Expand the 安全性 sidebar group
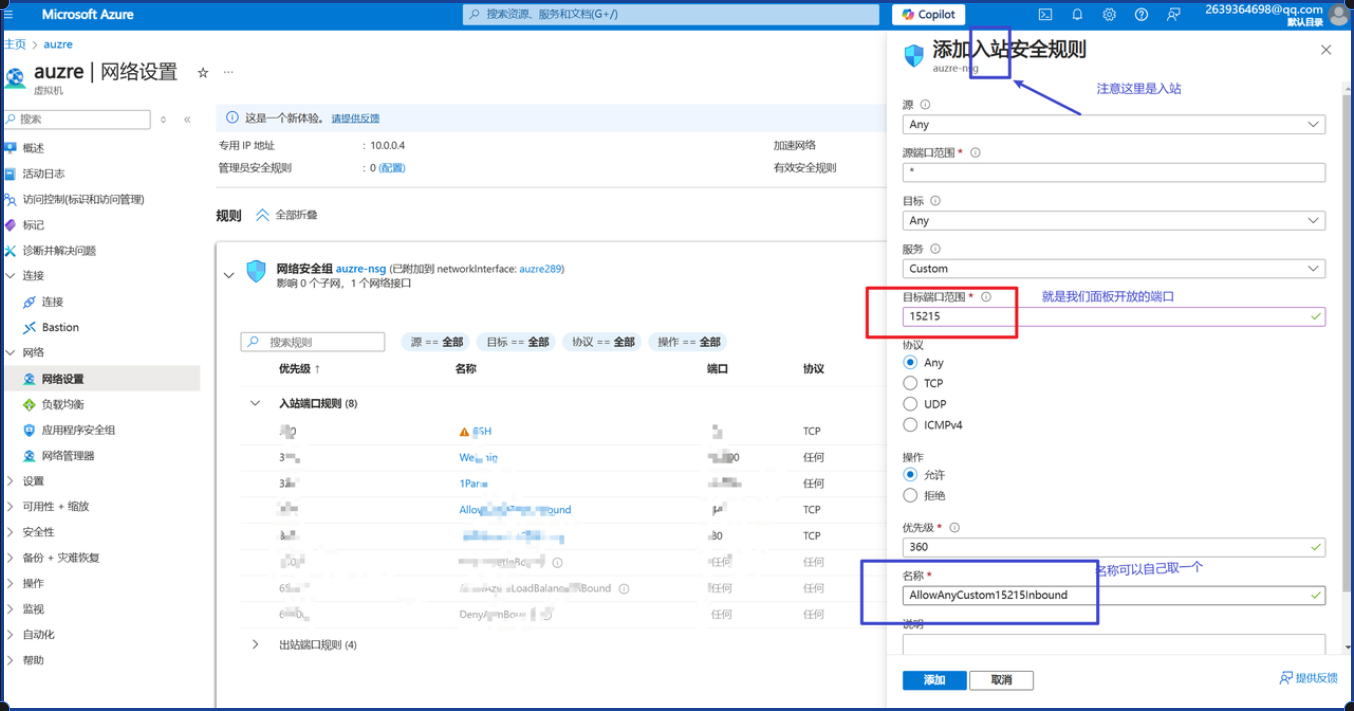Image resolution: width=1354 pixels, height=711 pixels. click(11, 532)
